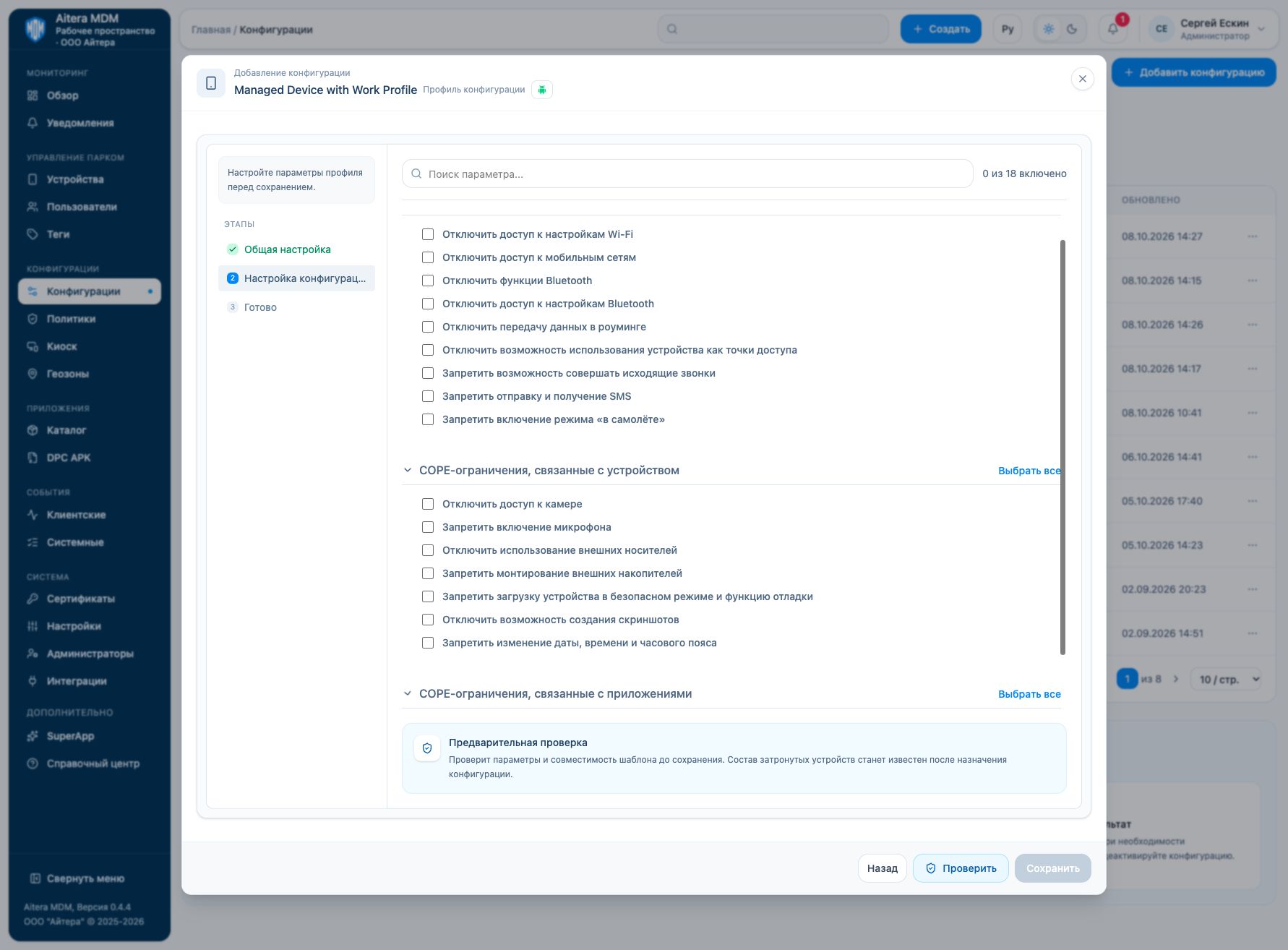Click the 'SuperApp' icon in sidebar
The width and height of the screenshot is (1288, 950).
(x=33, y=736)
